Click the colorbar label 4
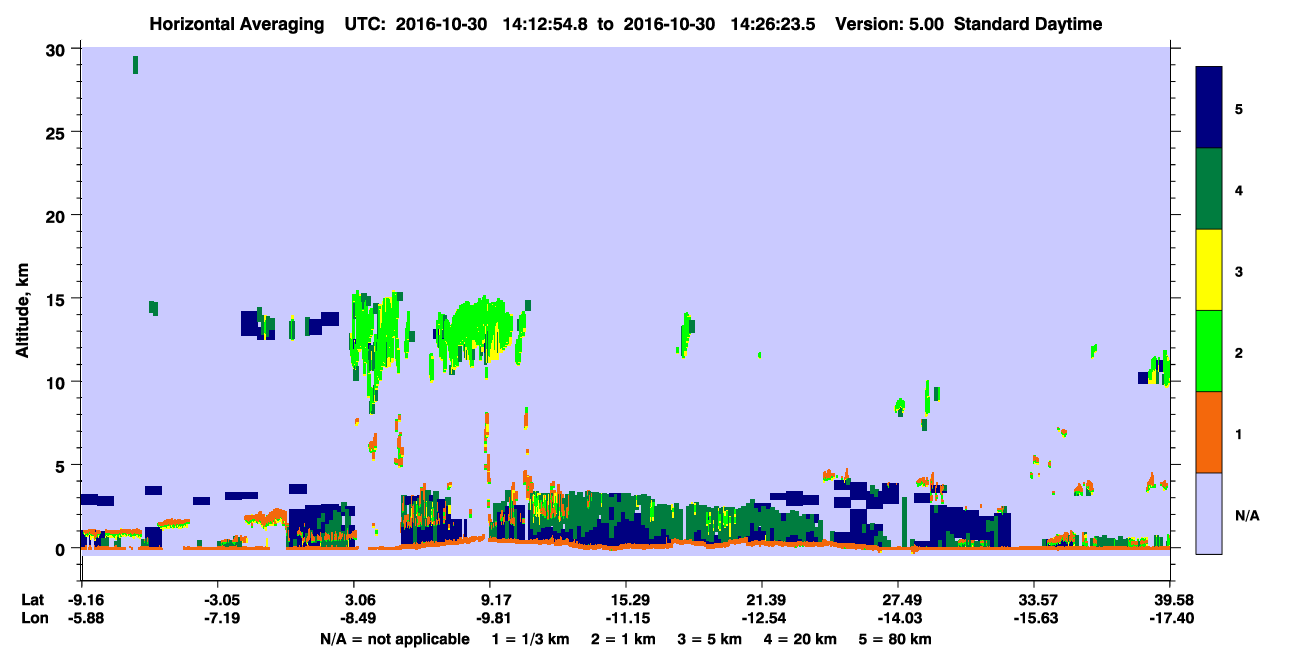This screenshot has height=667, width=1300. pyautogui.click(x=1238, y=190)
